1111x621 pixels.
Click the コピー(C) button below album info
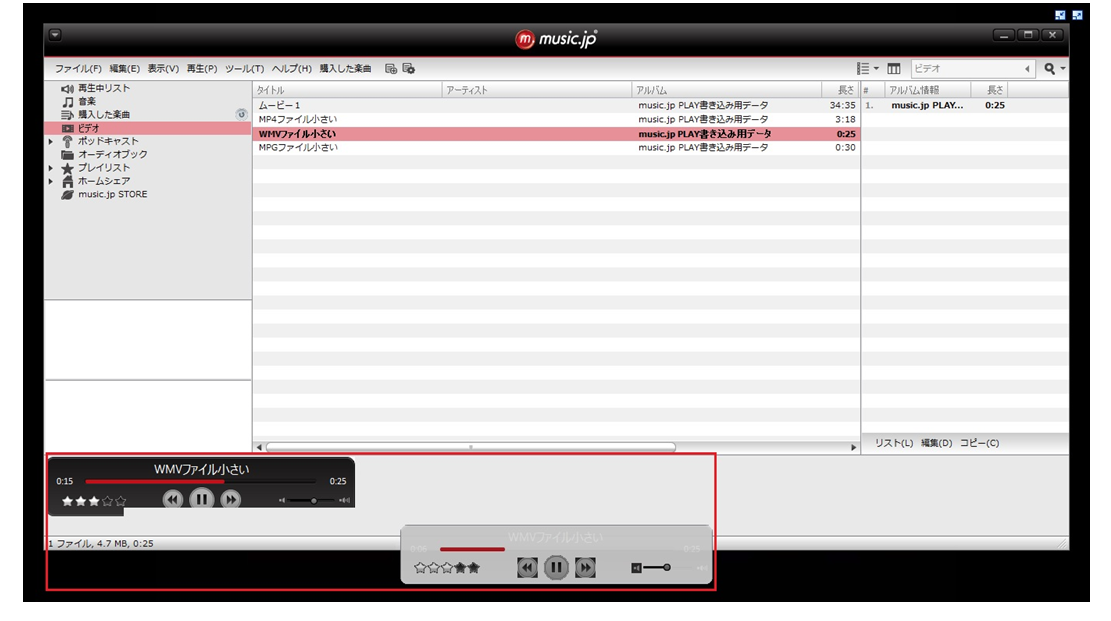coord(979,443)
